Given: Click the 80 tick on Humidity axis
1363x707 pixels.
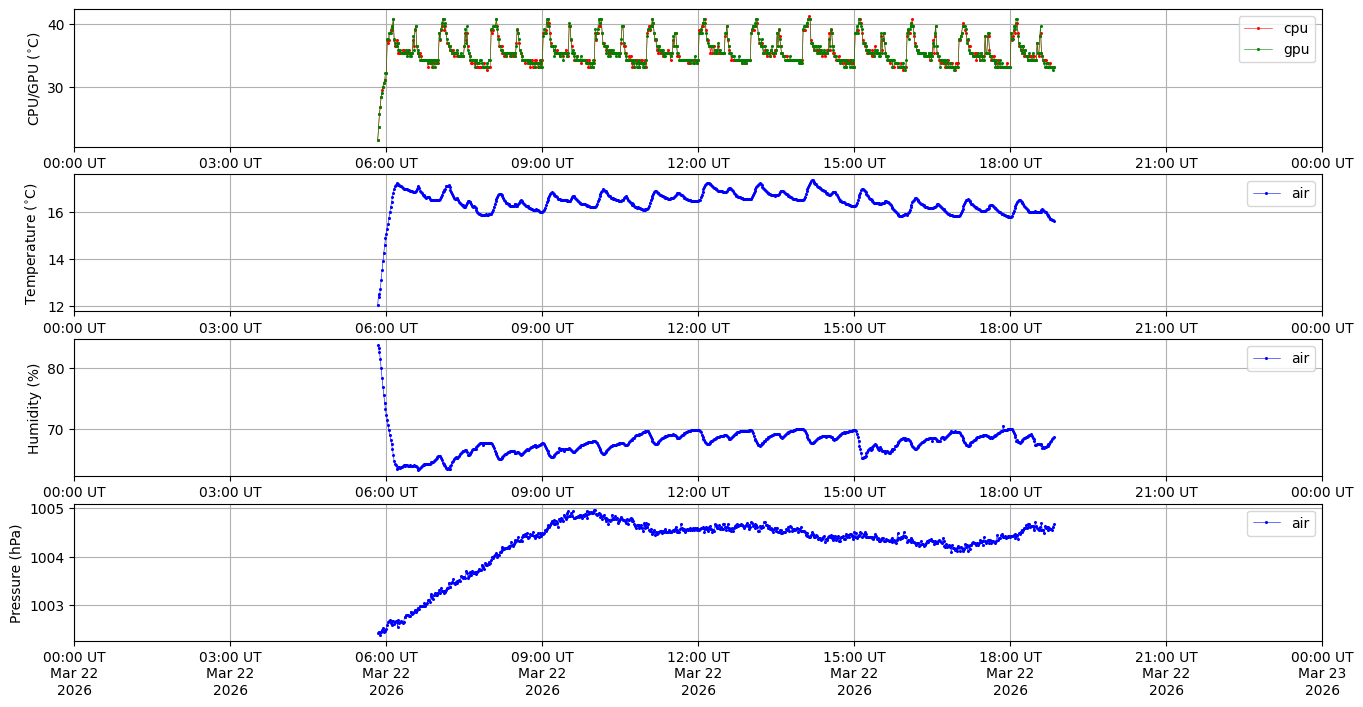Looking at the screenshot, I should point(56,369).
